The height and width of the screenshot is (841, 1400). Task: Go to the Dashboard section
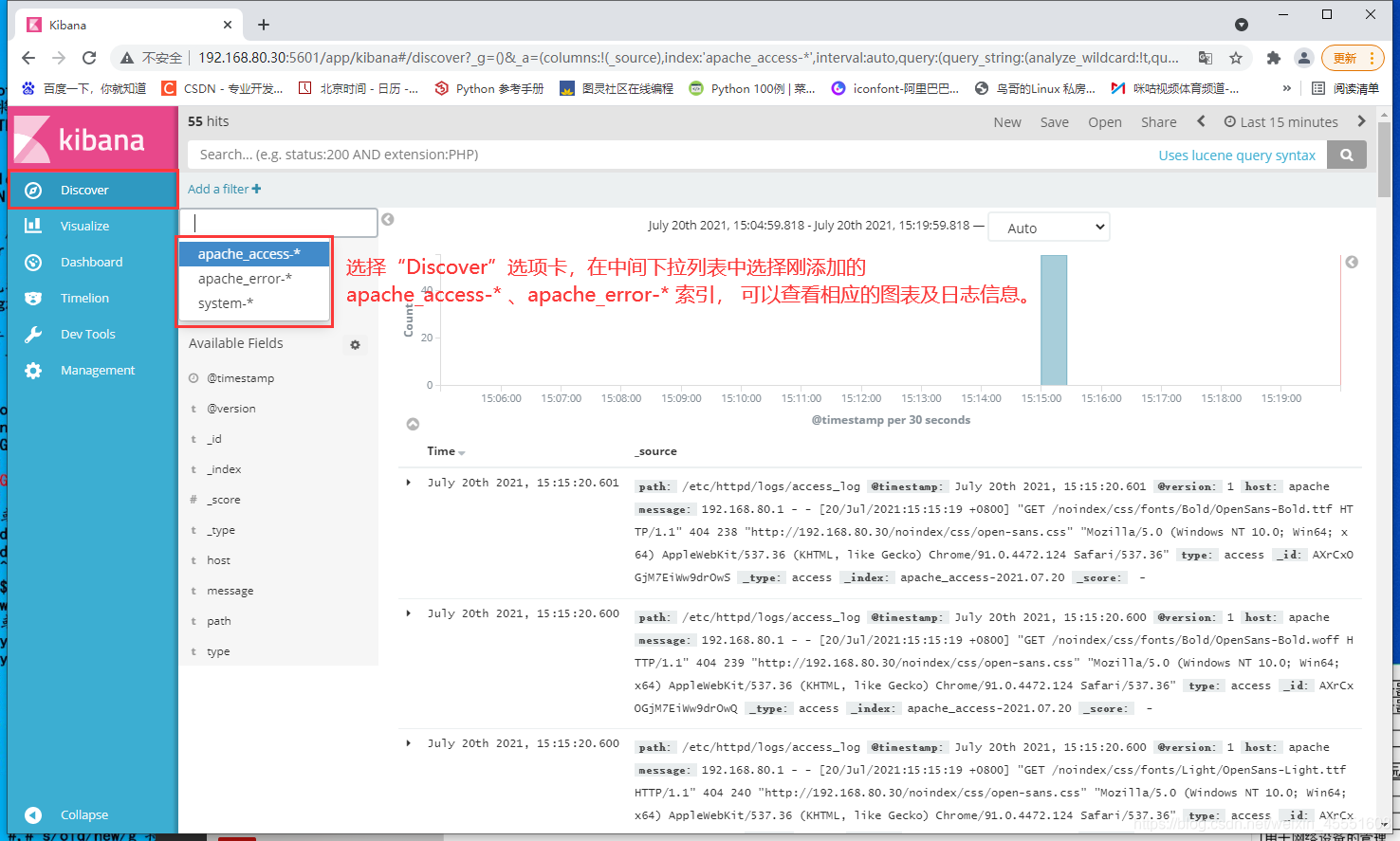click(92, 262)
